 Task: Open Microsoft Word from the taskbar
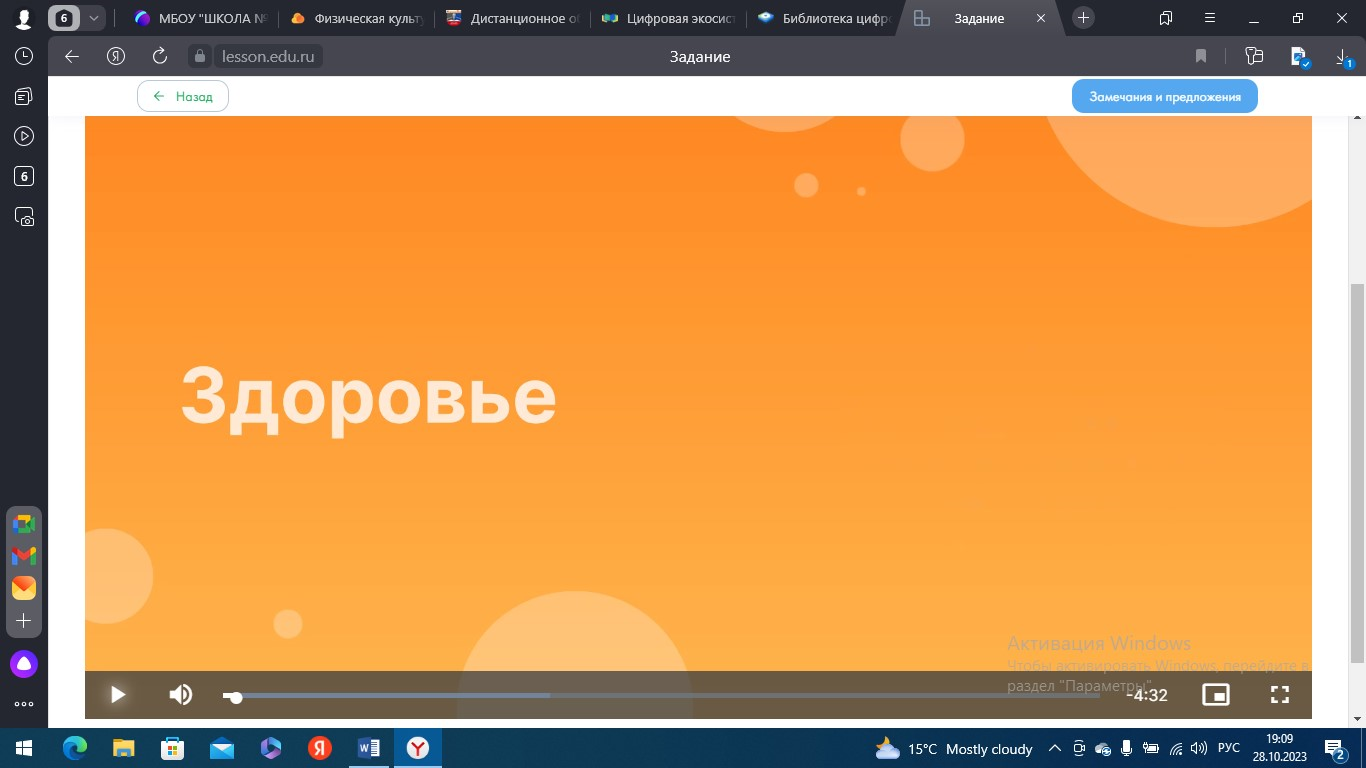[369, 748]
